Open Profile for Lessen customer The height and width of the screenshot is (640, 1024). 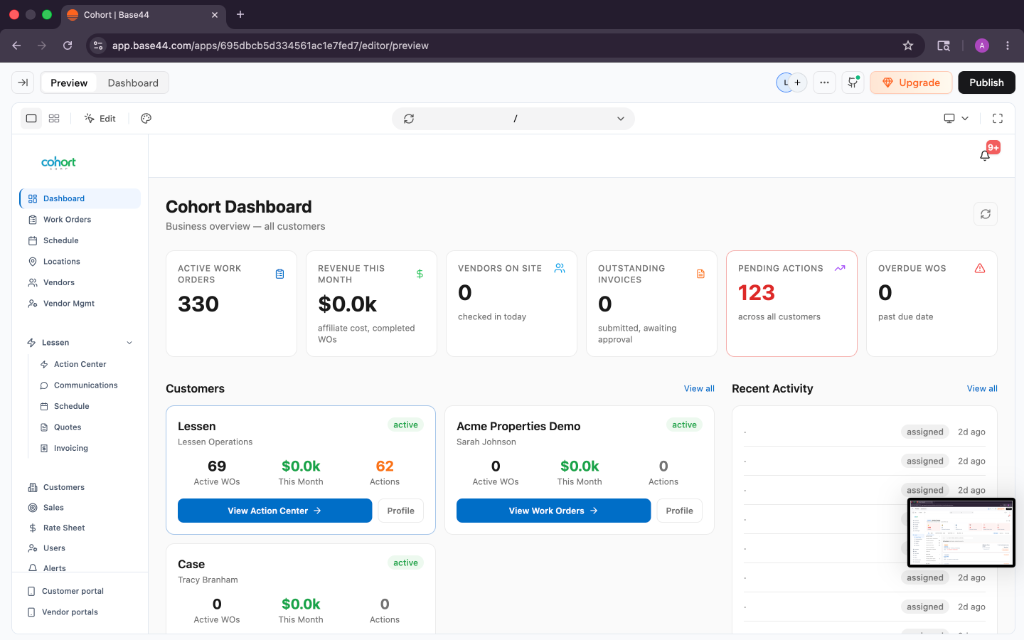[400, 511]
